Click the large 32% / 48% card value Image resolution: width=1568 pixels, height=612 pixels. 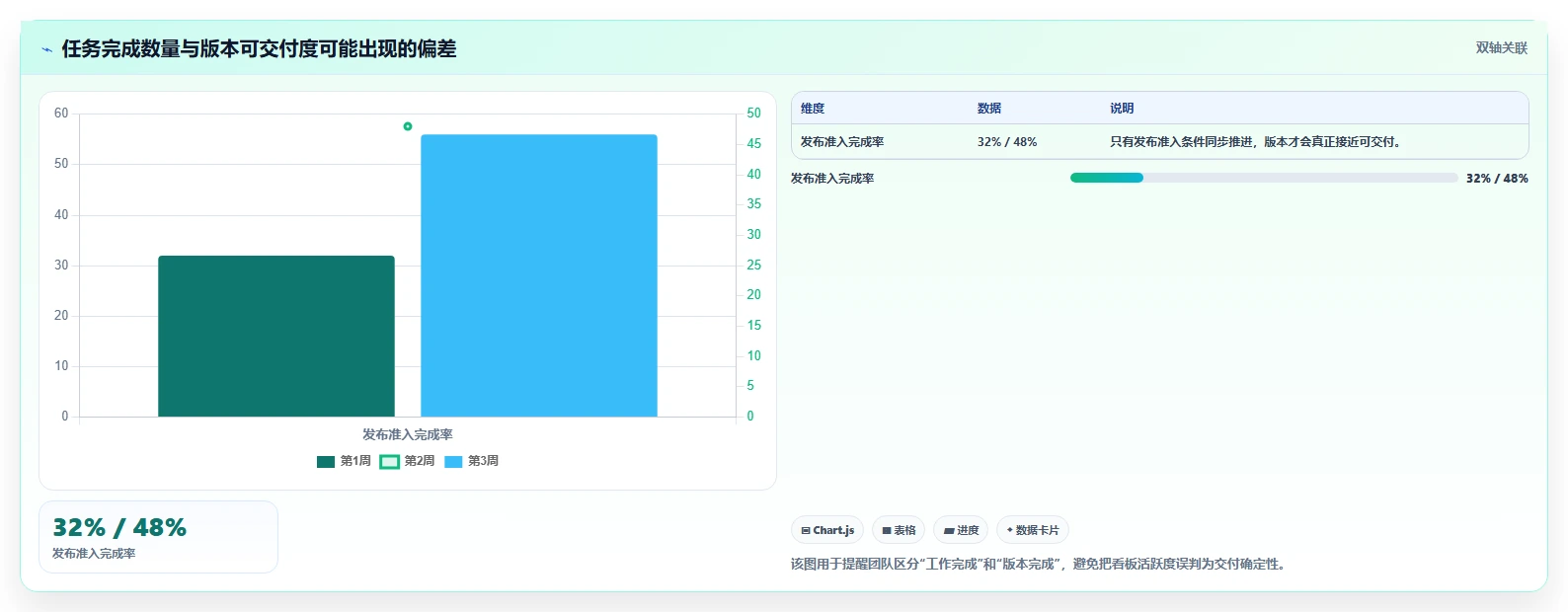point(119,527)
